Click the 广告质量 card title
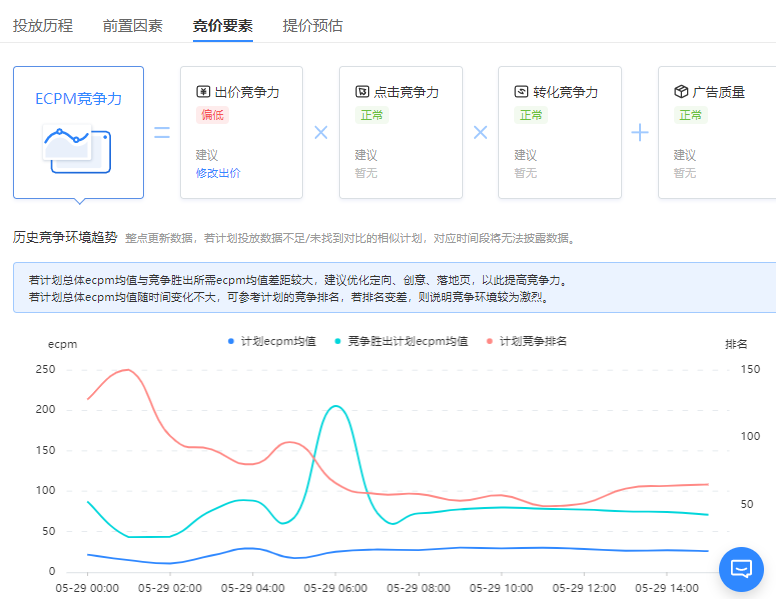Viewport: 776px width, 599px height. 719,92
